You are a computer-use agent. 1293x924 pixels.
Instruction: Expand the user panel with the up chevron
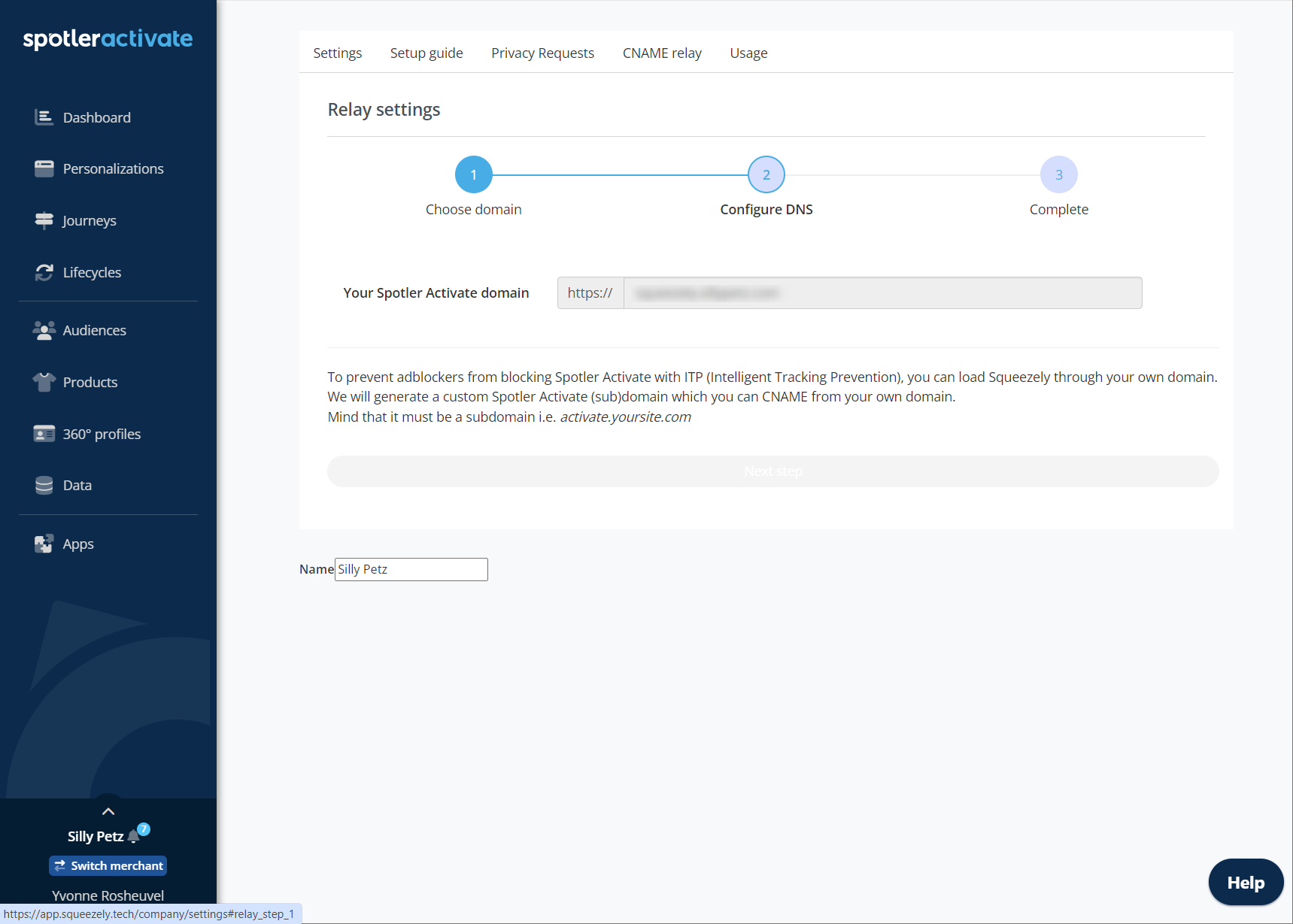[x=108, y=811]
